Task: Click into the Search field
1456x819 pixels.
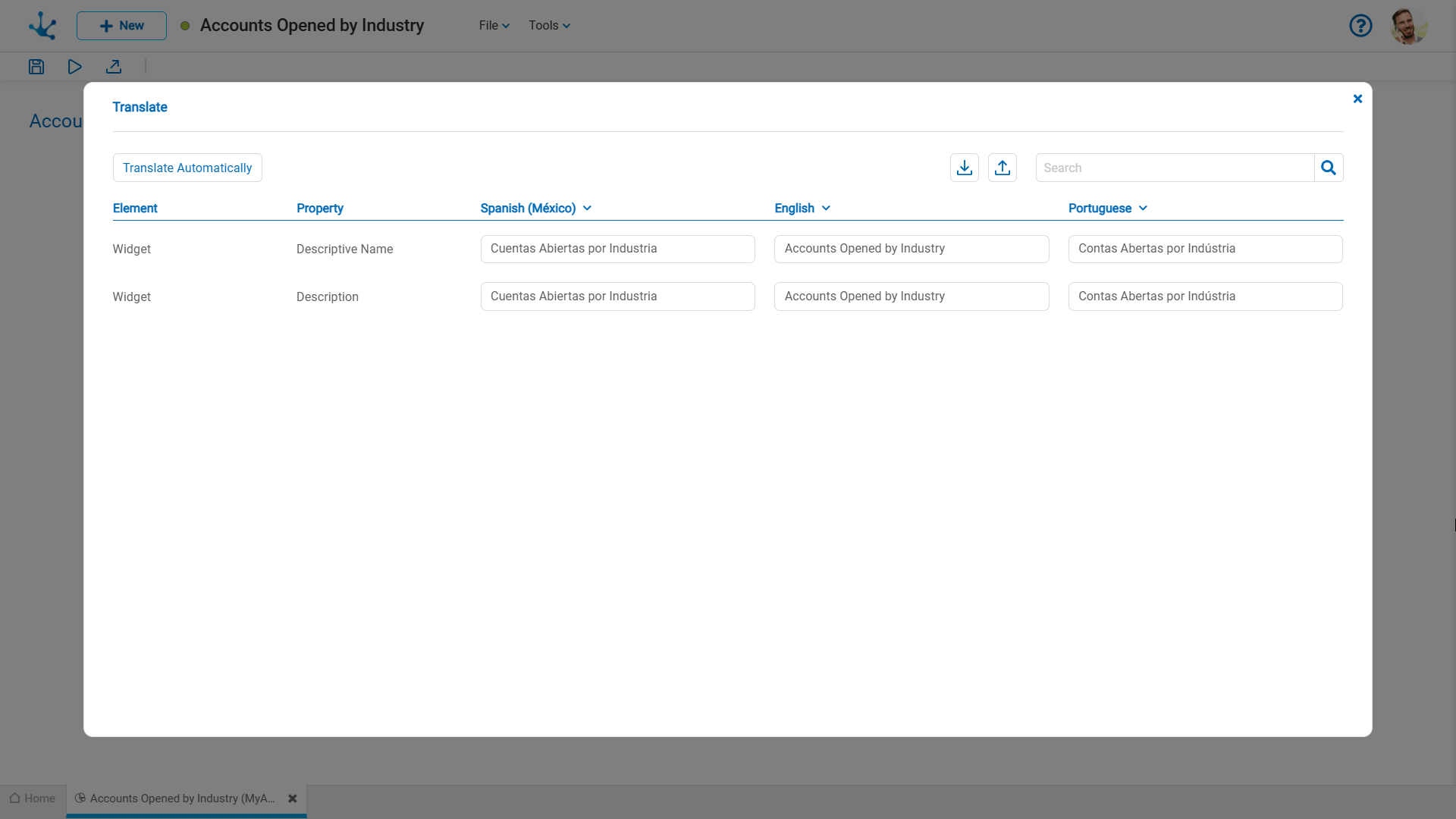Action: pyautogui.click(x=1174, y=168)
